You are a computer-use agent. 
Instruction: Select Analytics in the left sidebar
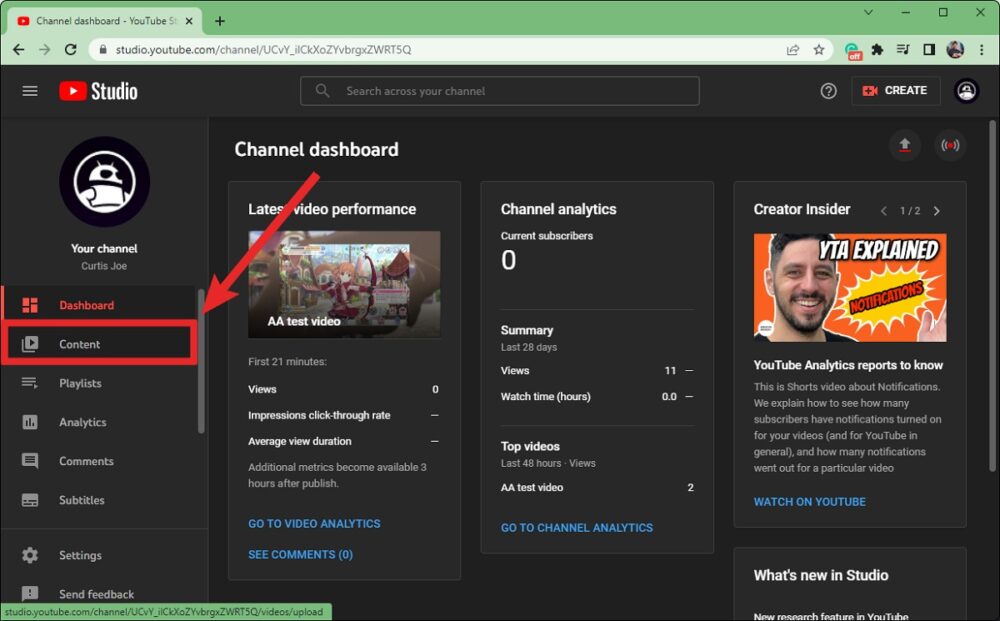tap(82, 422)
